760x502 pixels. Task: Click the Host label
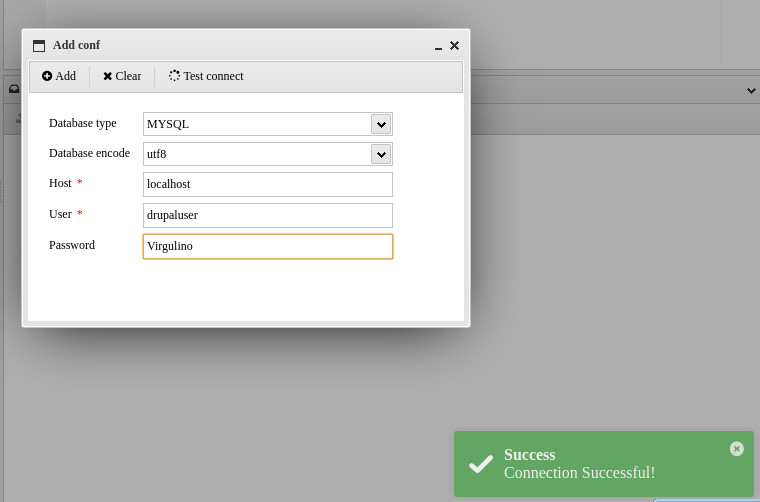pos(60,183)
